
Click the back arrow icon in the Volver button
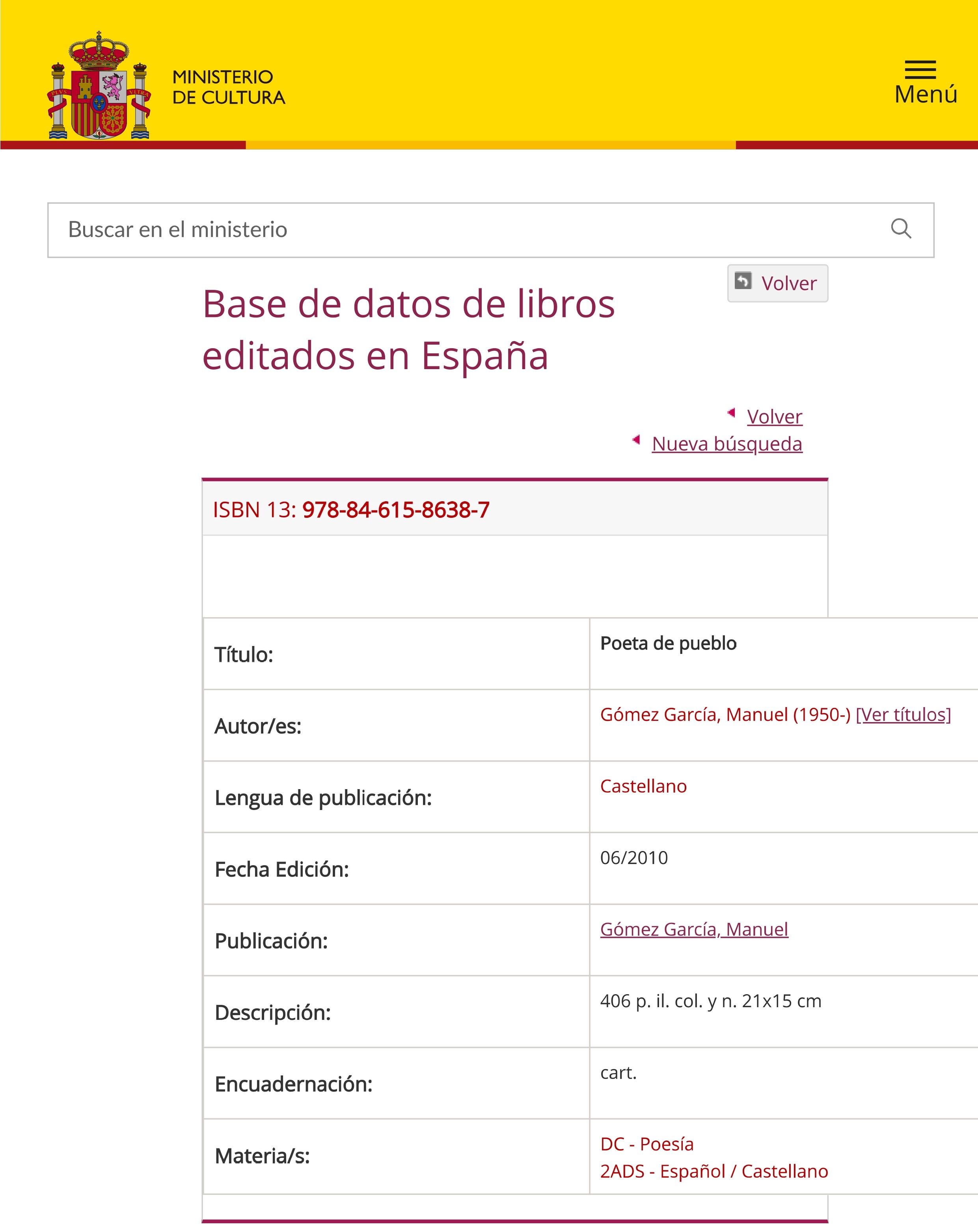(x=743, y=281)
